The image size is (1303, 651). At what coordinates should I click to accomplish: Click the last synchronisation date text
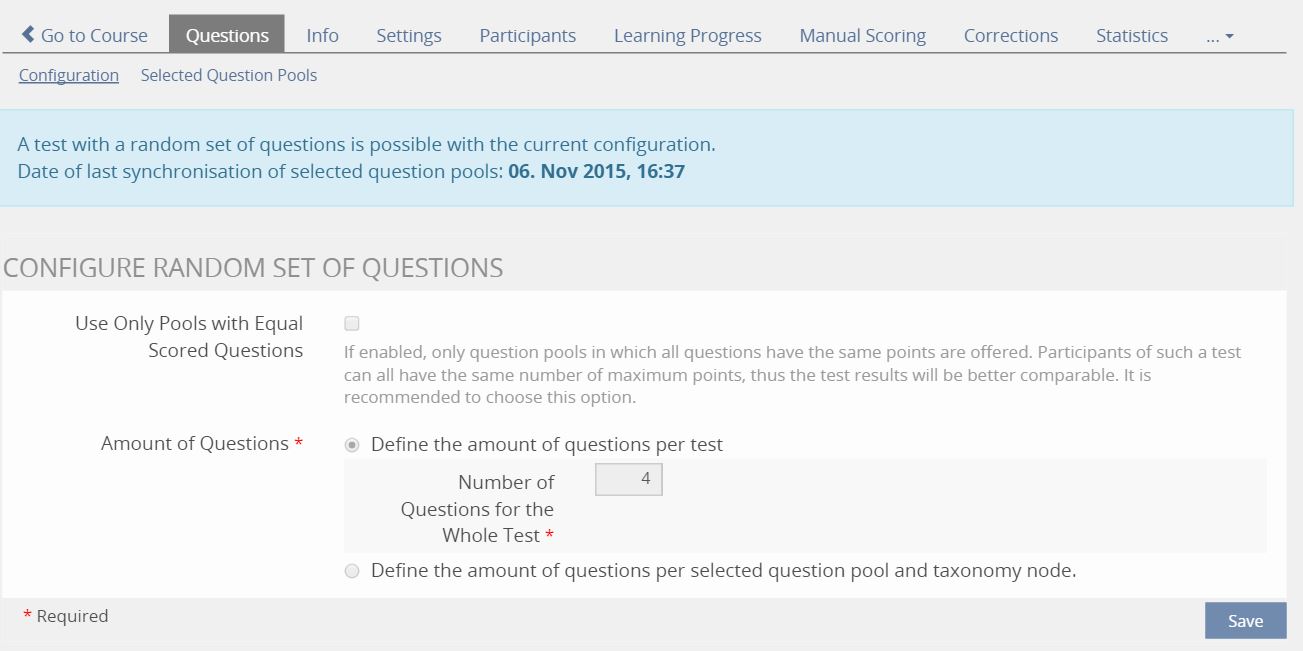point(596,171)
